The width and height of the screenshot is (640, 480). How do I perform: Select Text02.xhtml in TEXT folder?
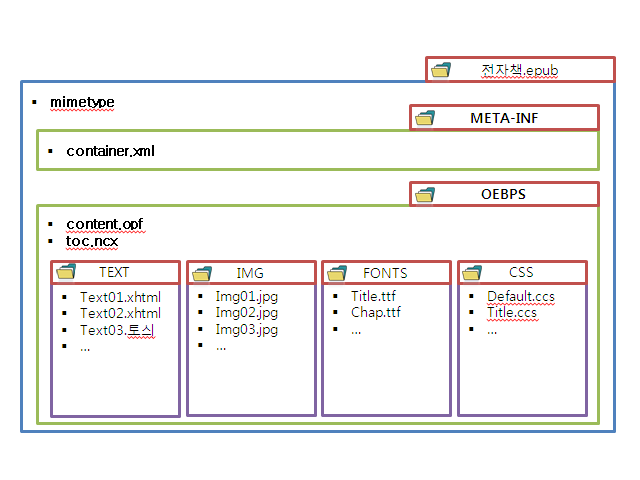pos(120,313)
